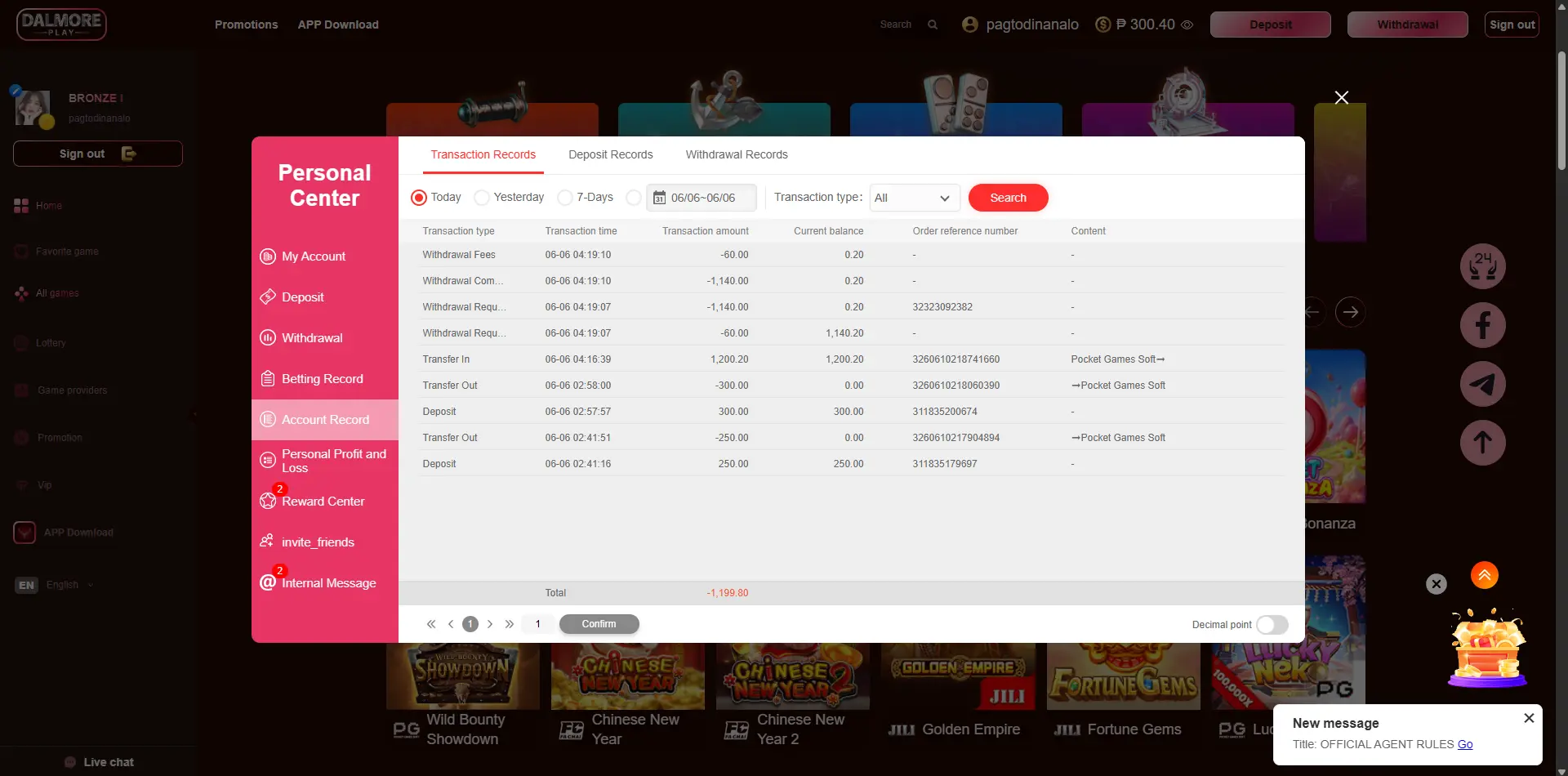The width and height of the screenshot is (1568, 776).
Task: Open invite_friends menu item
Action: tap(325, 542)
